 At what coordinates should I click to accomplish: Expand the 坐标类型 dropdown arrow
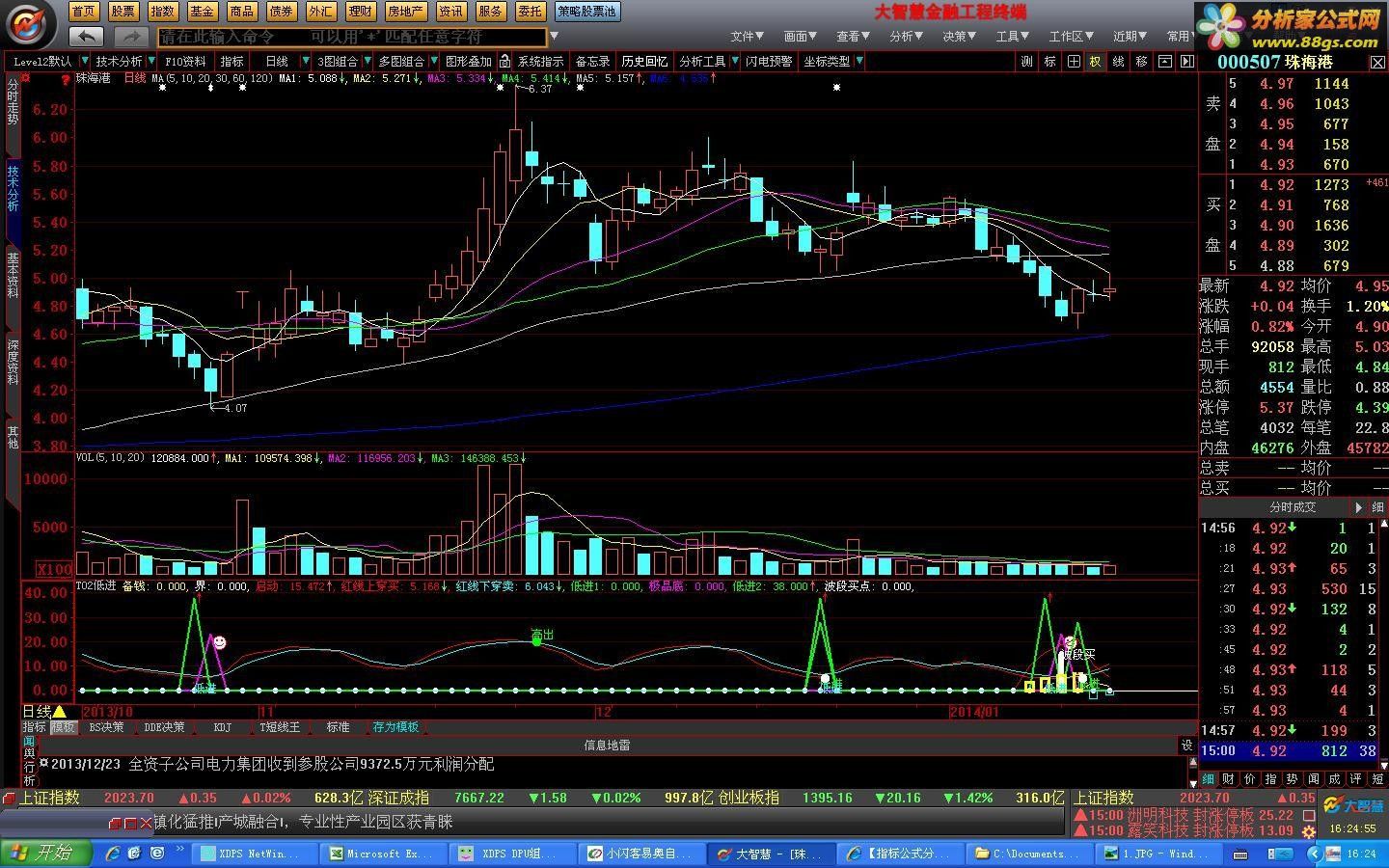[x=859, y=61]
